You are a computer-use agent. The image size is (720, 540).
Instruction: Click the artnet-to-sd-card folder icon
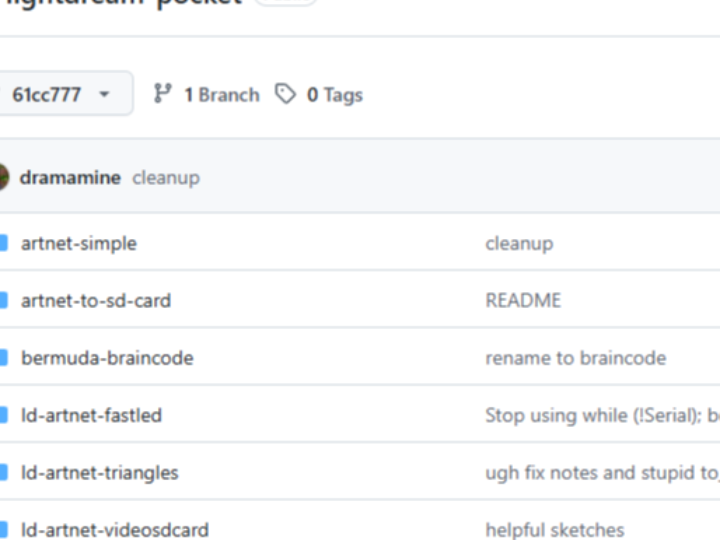point(4,300)
